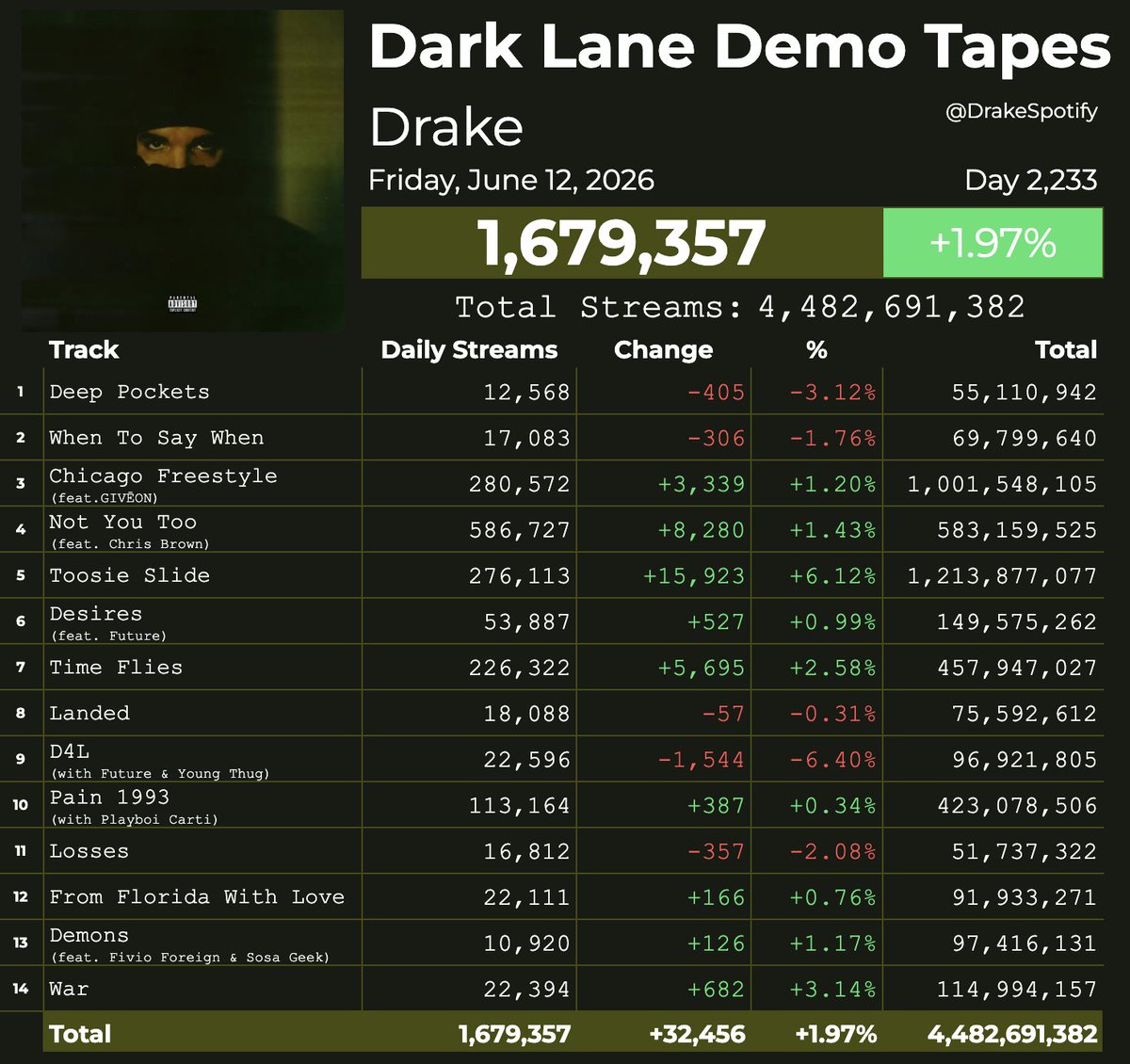This screenshot has height=1064, width=1130.
Task: Click the Daily Streams column header
Action: [x=469, y=349]
